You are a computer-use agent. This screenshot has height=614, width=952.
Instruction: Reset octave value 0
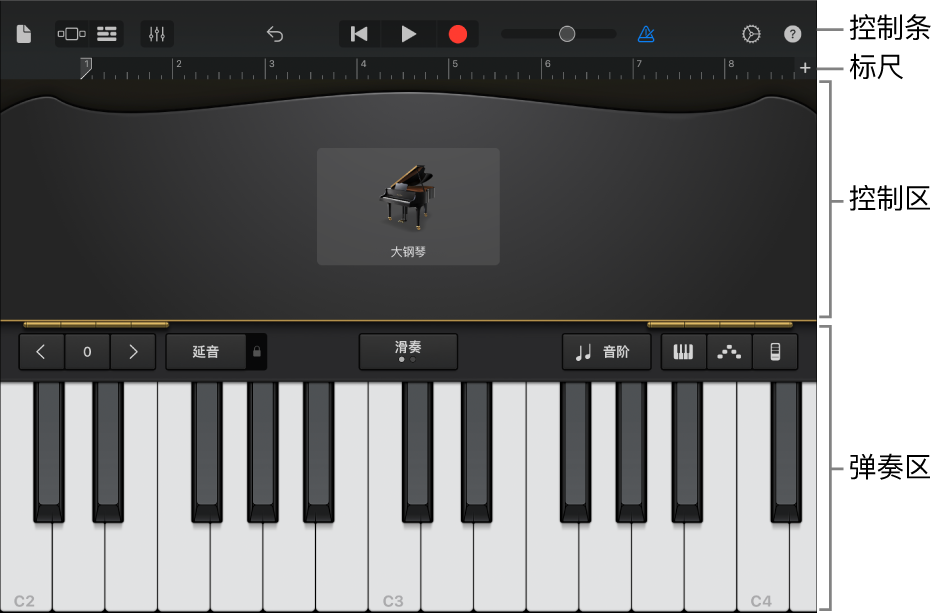(87, 352)
